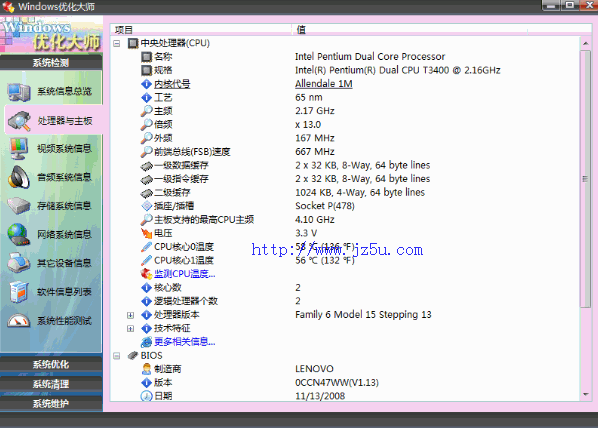Select the 核心数 row

pos(345,288)
